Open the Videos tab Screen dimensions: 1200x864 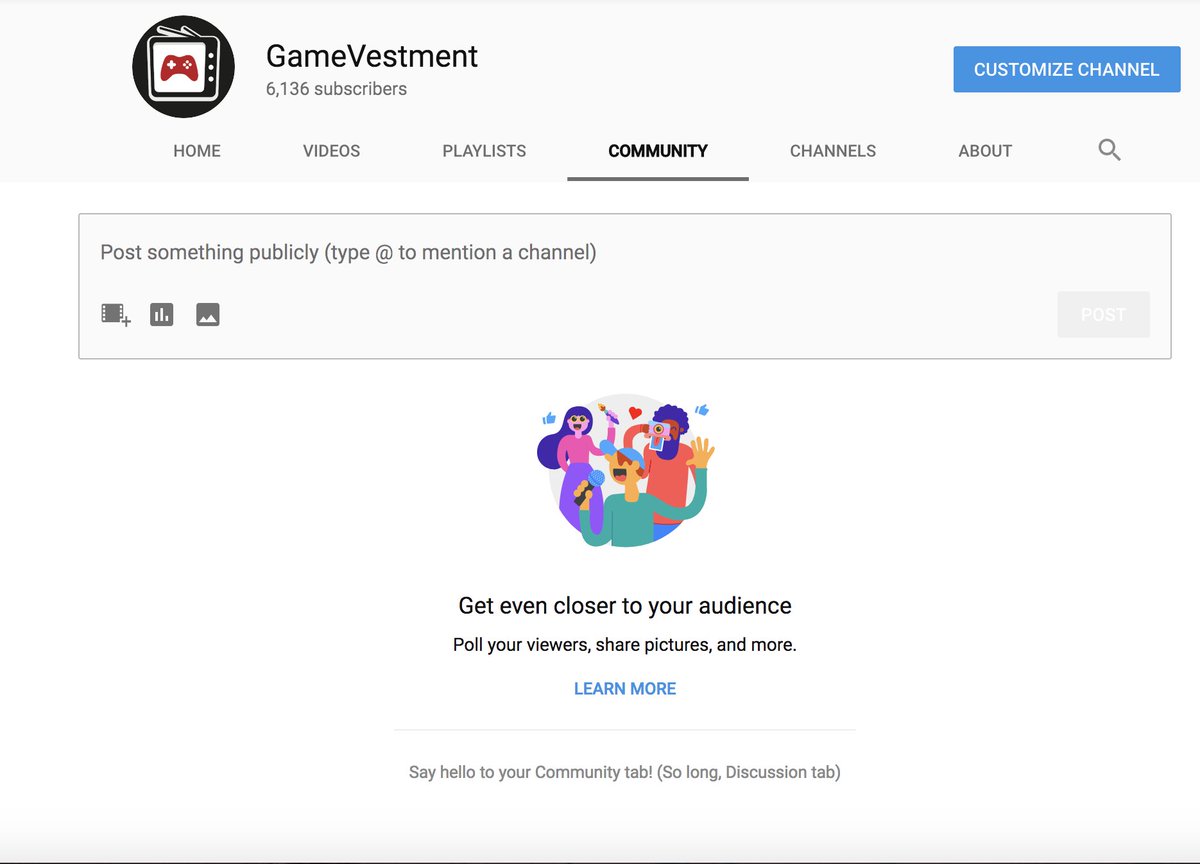point(332,151)
